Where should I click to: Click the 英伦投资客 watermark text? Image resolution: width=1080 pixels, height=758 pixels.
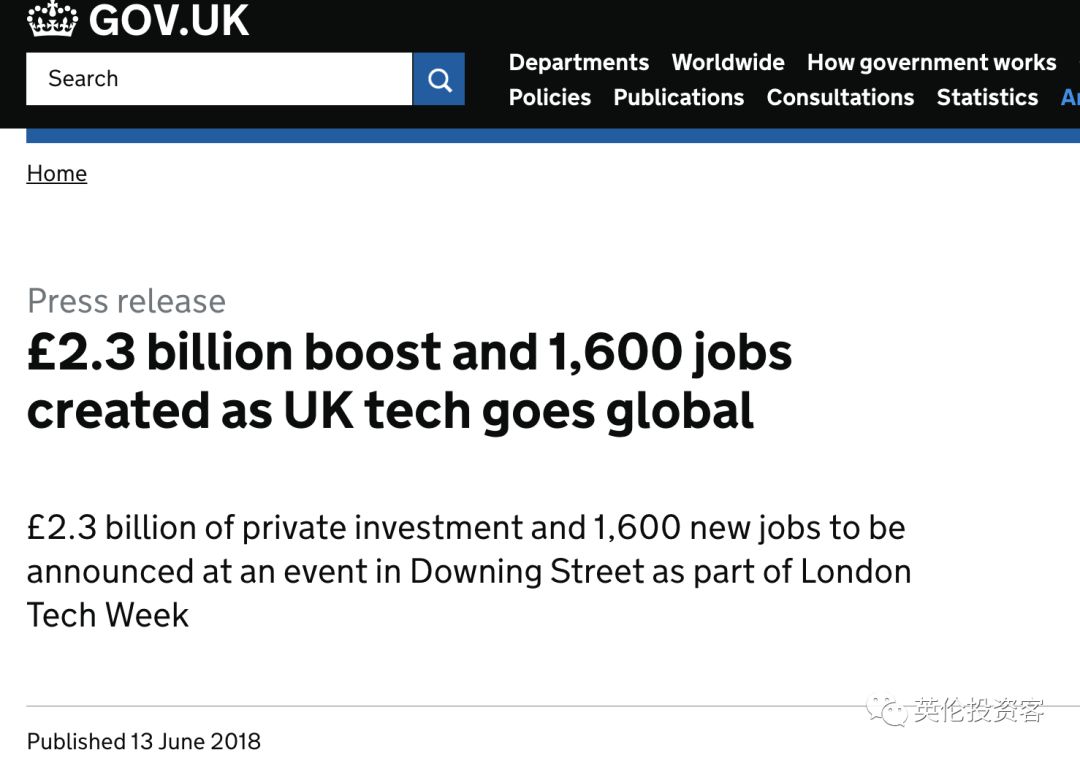pyautogui.click(x=979, y=710)
